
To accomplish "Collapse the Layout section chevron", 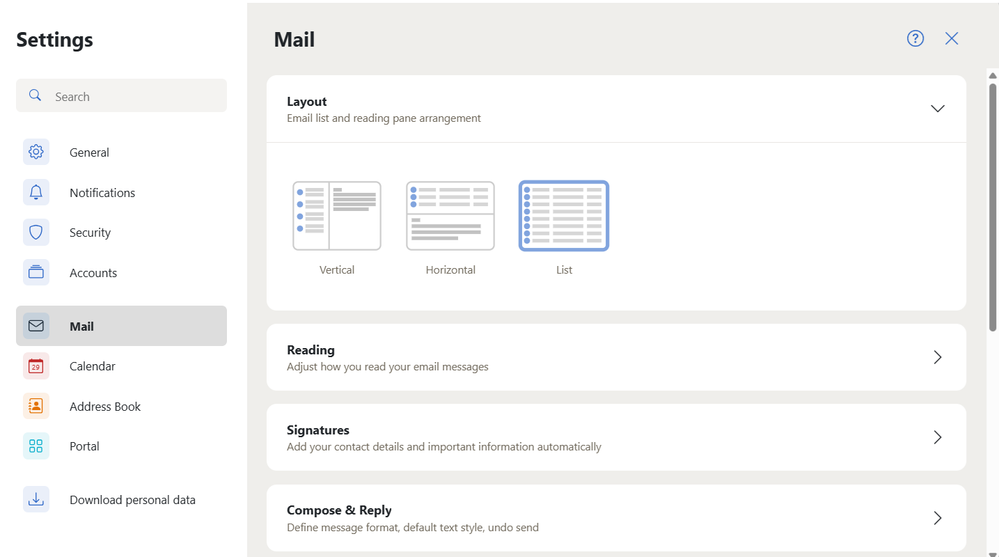I will (x=937, y=109).
